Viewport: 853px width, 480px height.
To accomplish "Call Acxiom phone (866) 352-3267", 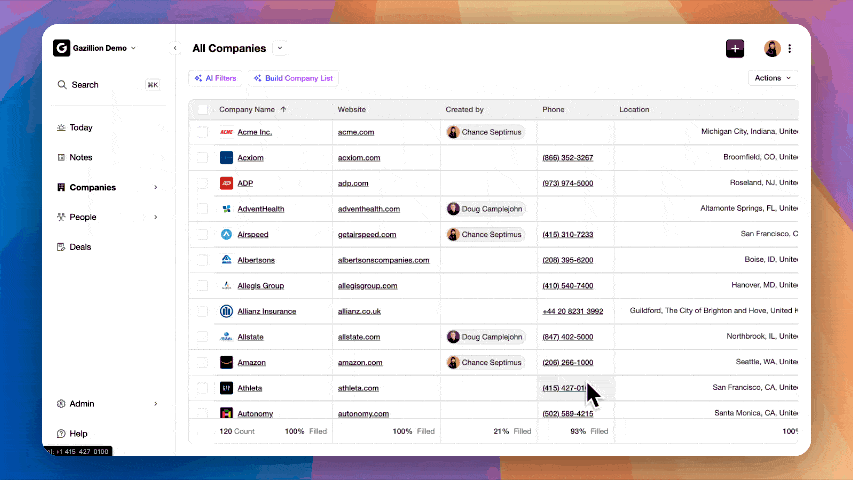I will tap(567, 158).
